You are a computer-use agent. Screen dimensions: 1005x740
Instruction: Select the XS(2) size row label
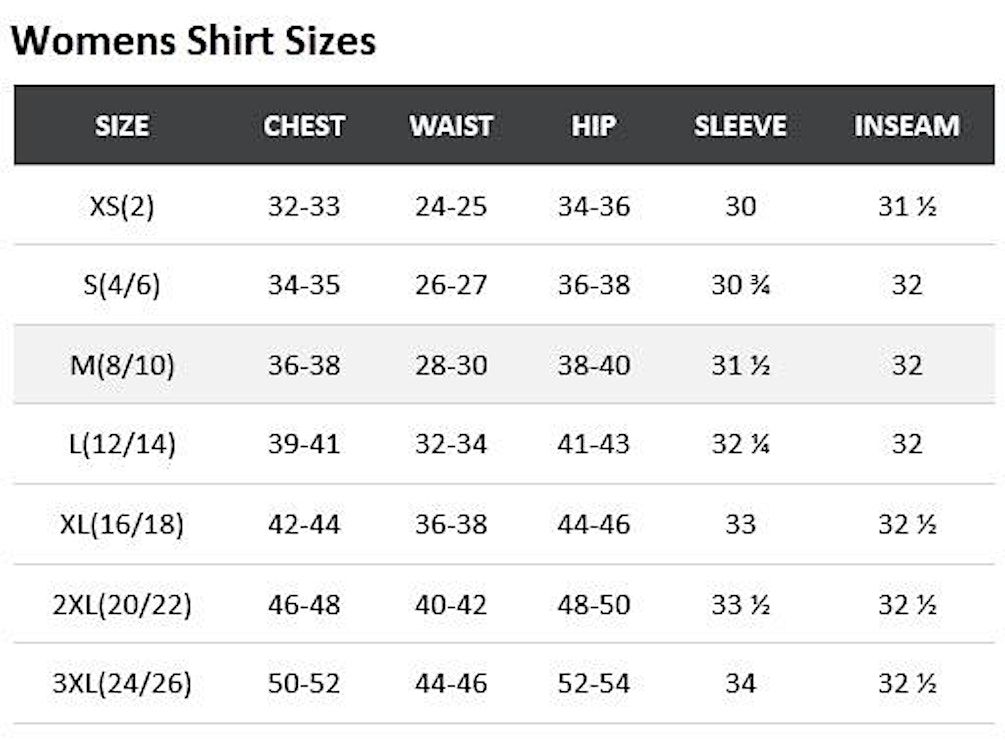(x=122, y=206)
